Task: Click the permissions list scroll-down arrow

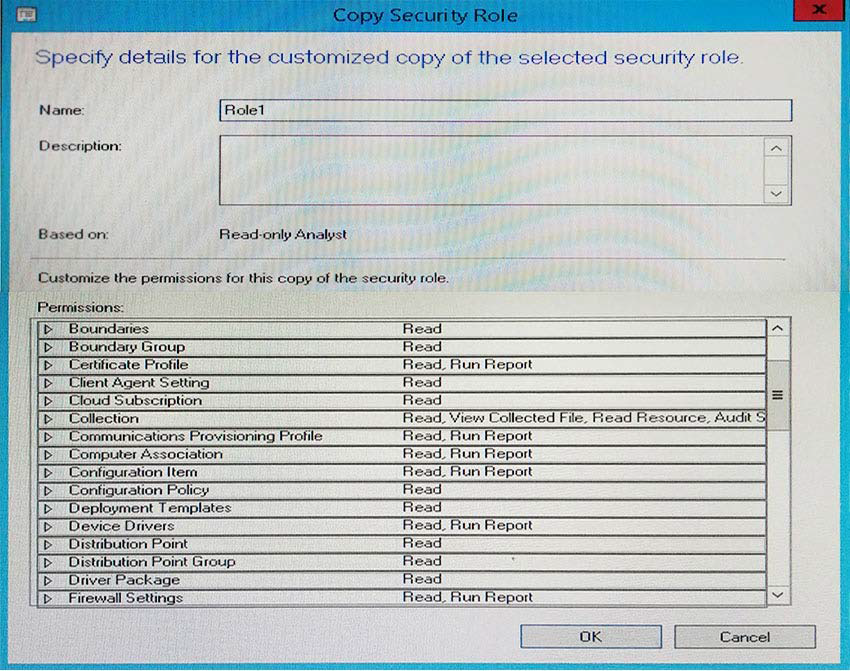Action: pos(777,595)
